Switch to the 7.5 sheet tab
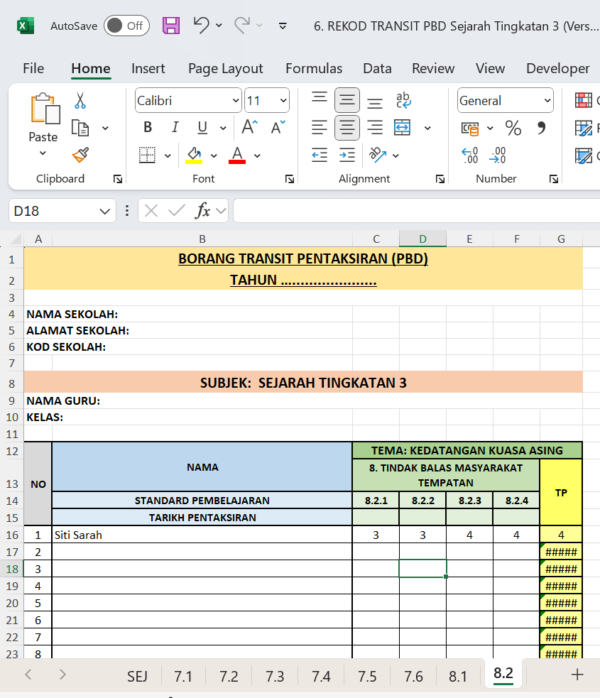The image size is (600, 698). pyautogui.click(x=367, y=676)
